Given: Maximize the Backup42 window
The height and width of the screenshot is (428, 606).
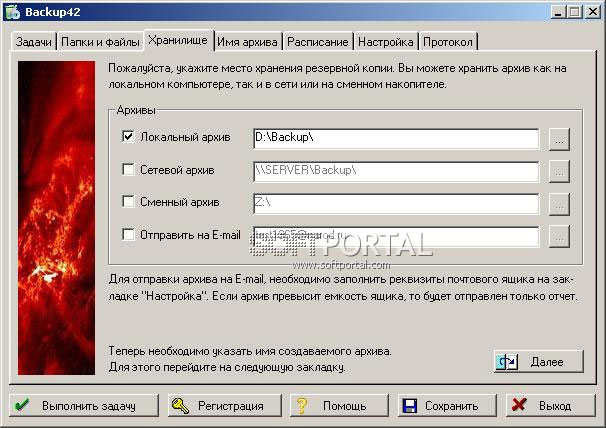Looking at the screenshot, I should [574, 12].
